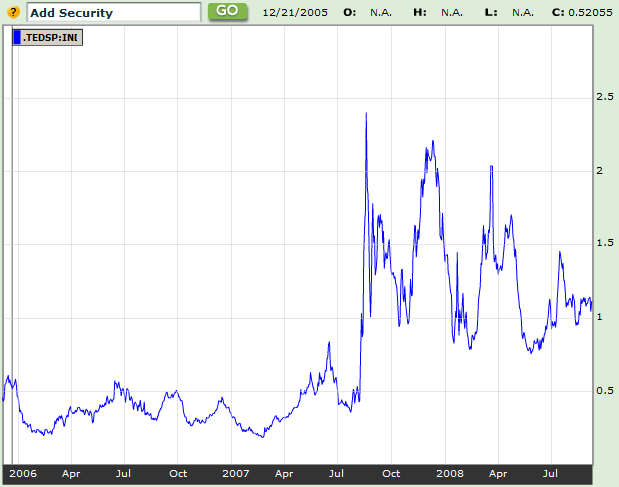Image resolution: width=619 pixels, height=487 pixels.
Task: Click the 2008 label on time axis
Action: point(448,472)
